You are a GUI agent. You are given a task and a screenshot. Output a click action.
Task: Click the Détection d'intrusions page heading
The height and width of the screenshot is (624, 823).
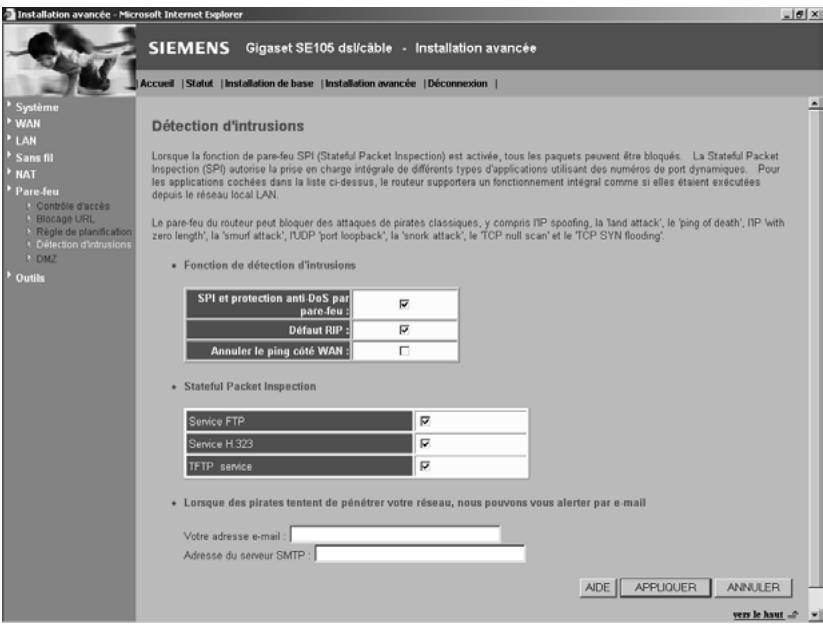[228, 126]
